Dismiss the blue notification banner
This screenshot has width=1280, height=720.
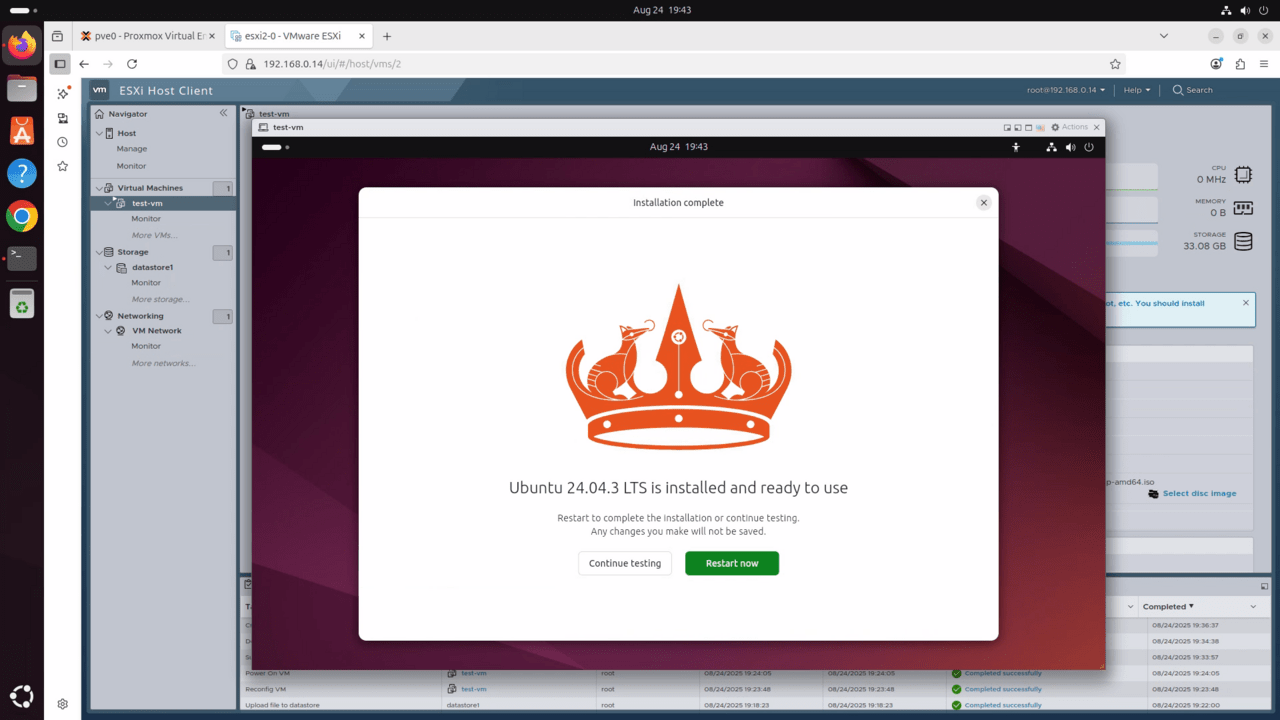[x=1246, y=302]
